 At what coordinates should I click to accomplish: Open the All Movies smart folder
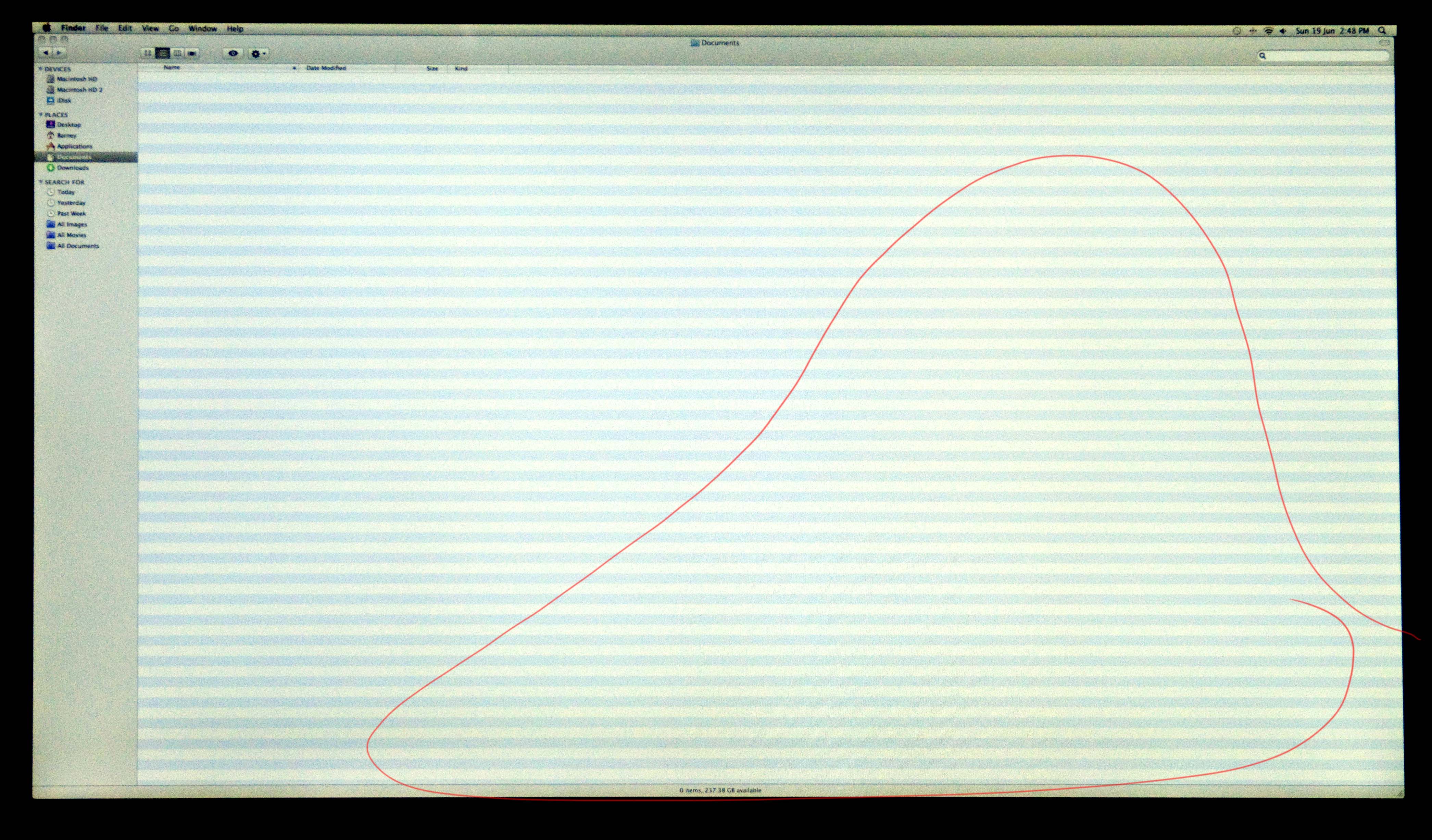(x=66, y=235)
